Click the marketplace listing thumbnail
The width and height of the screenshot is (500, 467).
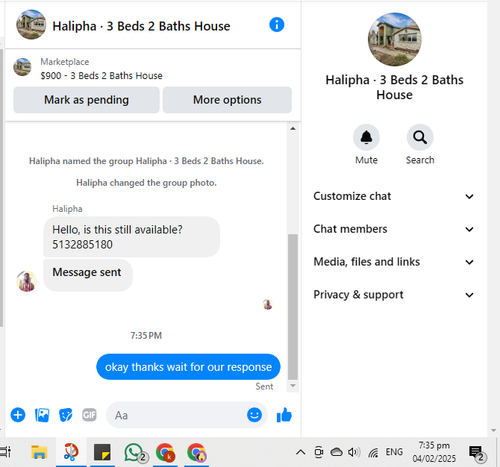pos(22,67)
